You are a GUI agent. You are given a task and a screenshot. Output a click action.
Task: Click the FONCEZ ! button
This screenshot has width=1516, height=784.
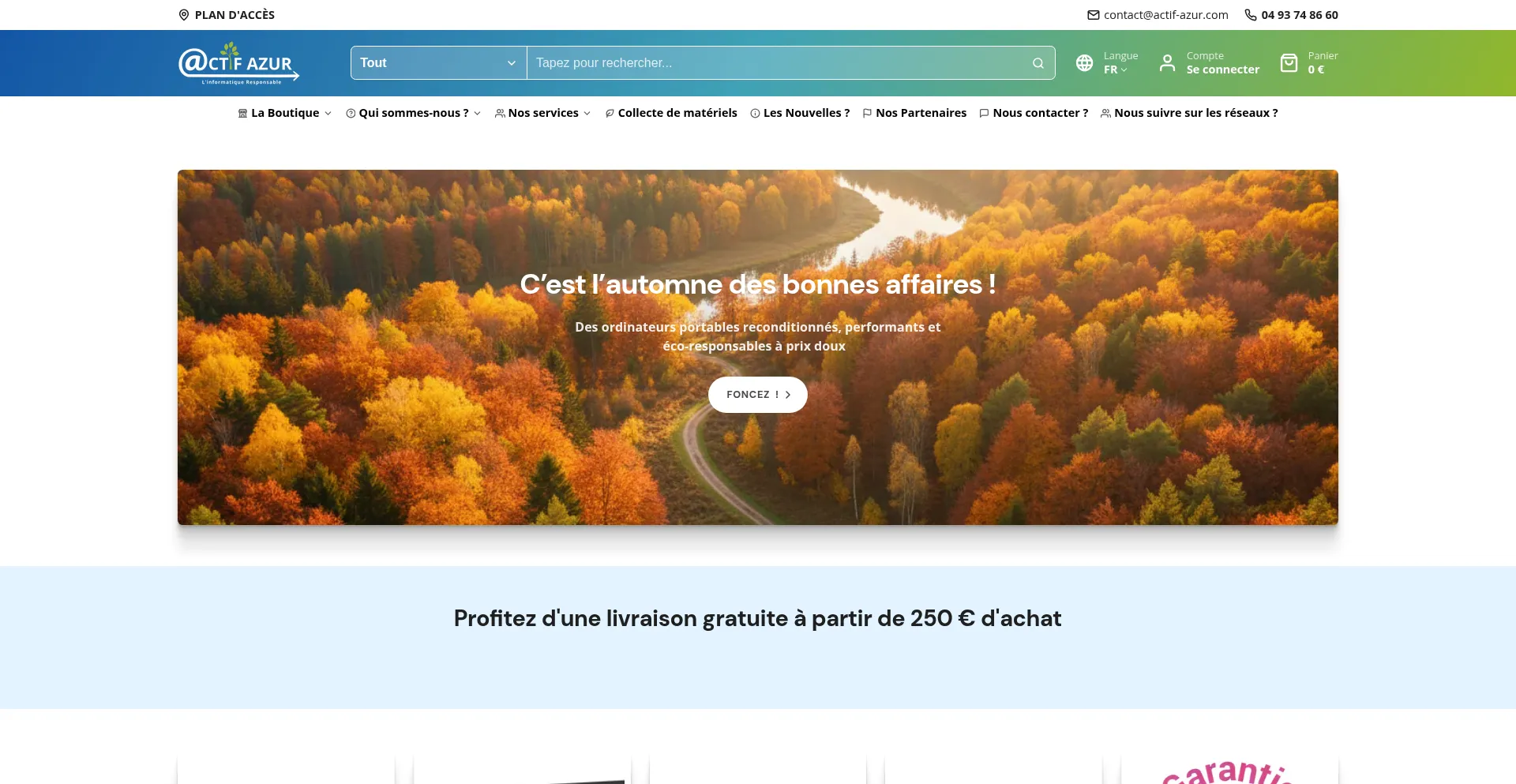point(758,395)
